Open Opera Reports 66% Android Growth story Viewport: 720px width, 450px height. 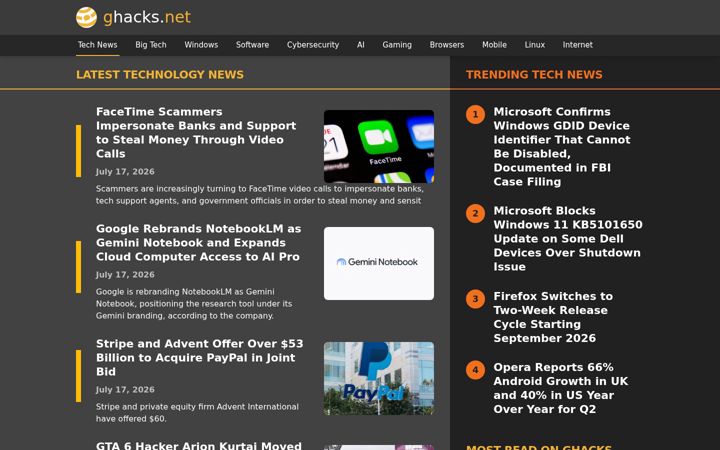click(561, 388)
